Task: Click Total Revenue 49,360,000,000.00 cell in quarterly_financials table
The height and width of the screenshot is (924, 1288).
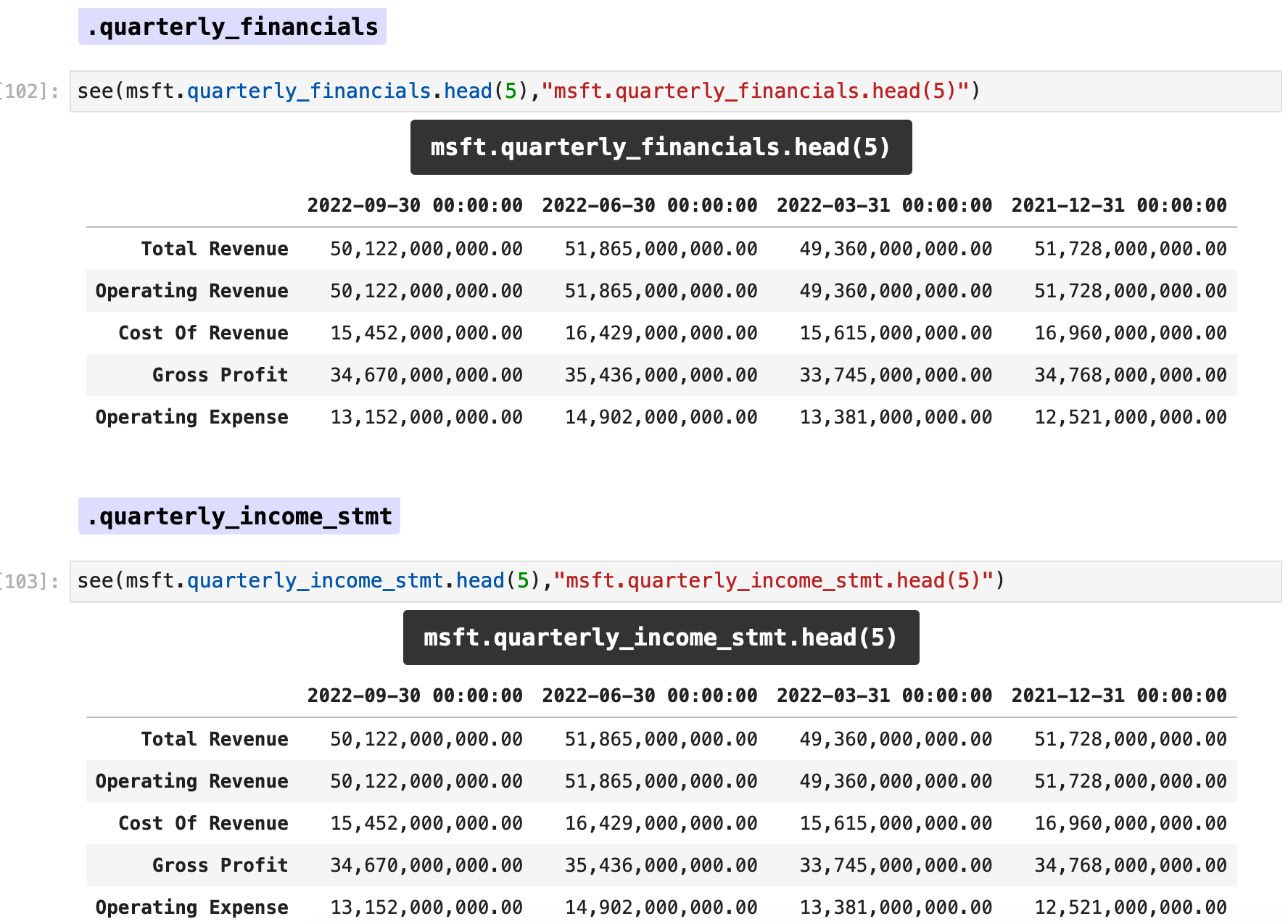Action: [896, 249]
